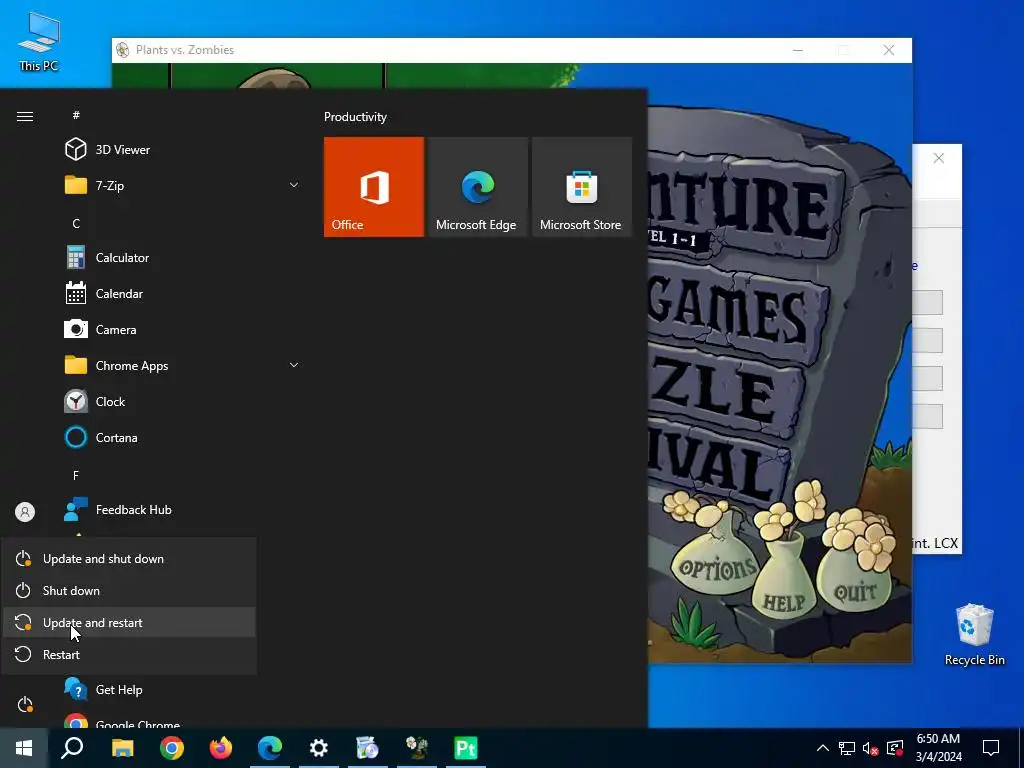The height and width of the screenshot is (768, 1024).
Task: Click the Productivity group title
Action: pyautogui.click(x=355, y=117)
